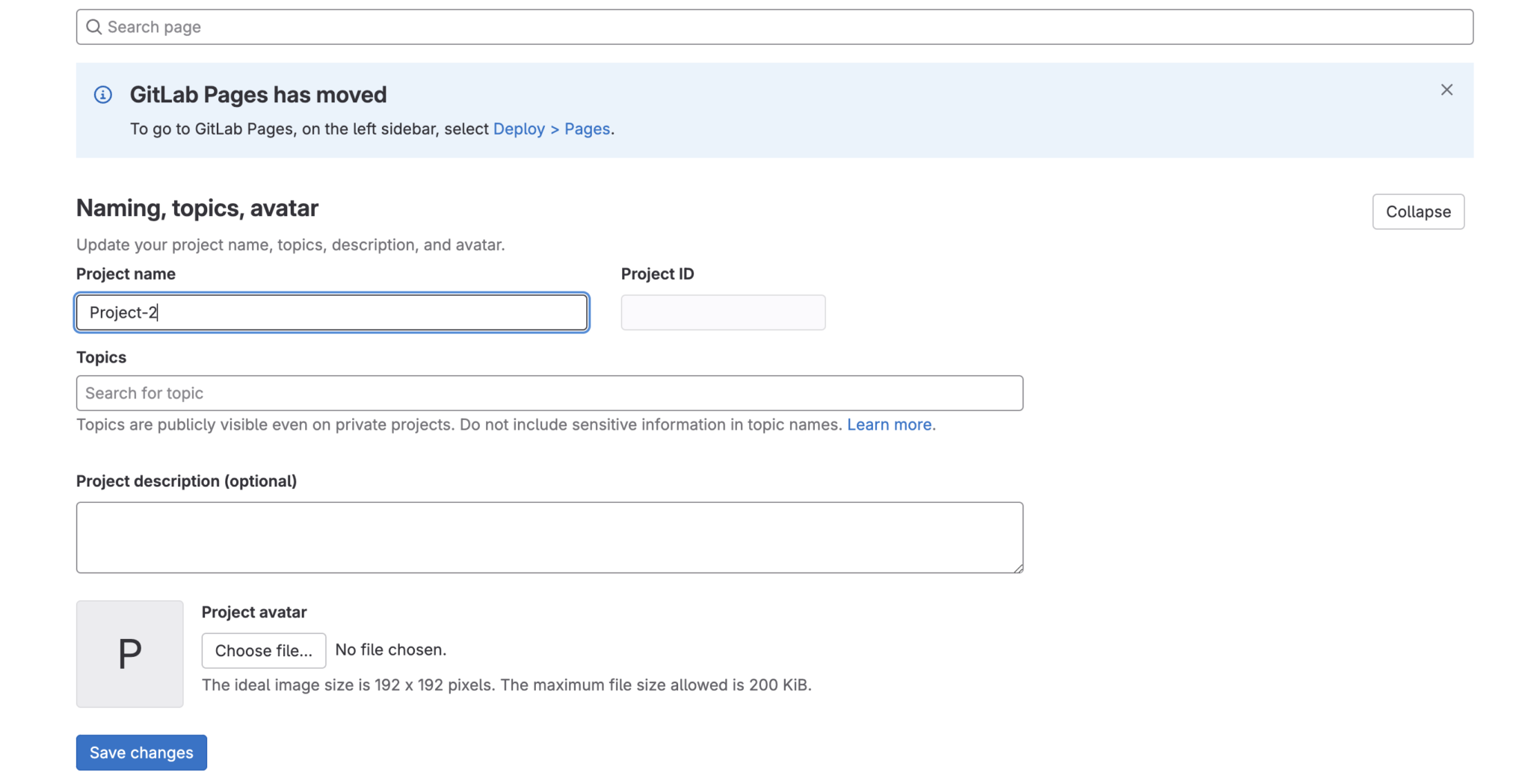Click the magnifying glass in the search bar
The image size is (1531, 784).
point(94,26)
